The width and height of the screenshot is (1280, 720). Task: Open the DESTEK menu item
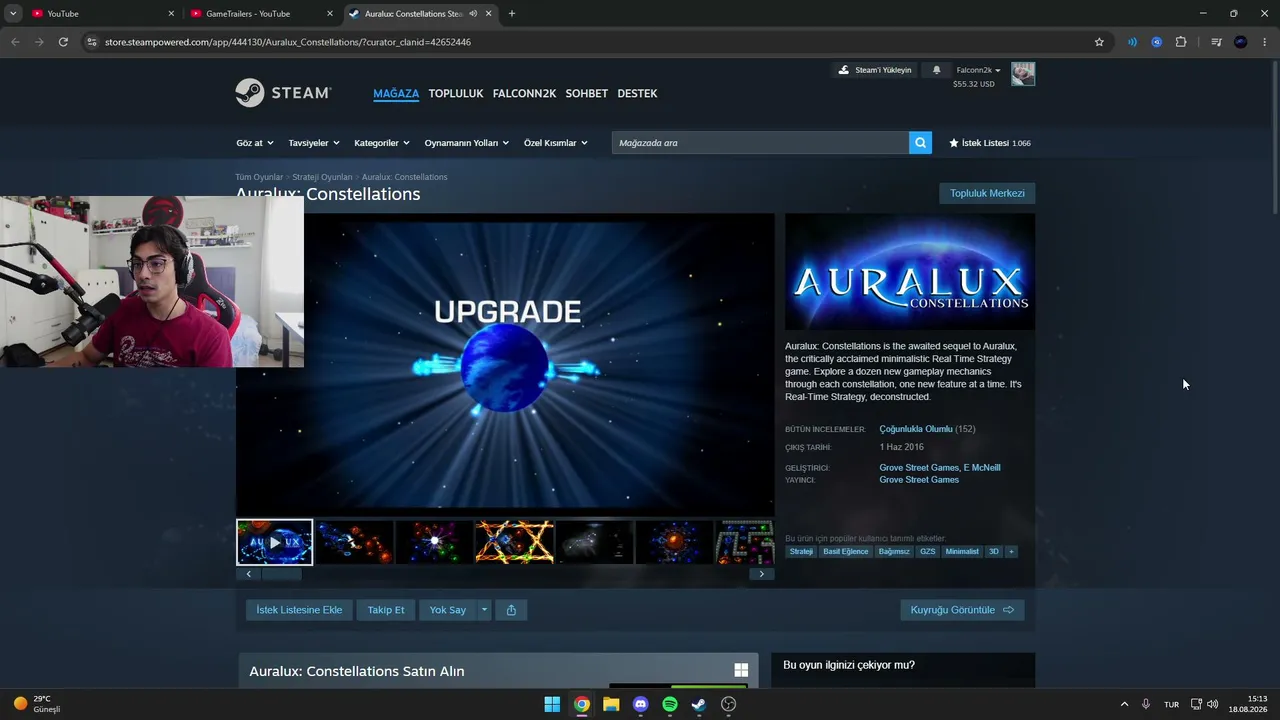[637, 93]
